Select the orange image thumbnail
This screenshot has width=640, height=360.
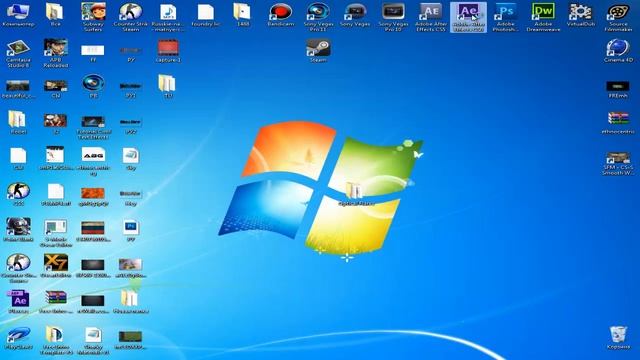pyautogui.click(x=93, y=196)
